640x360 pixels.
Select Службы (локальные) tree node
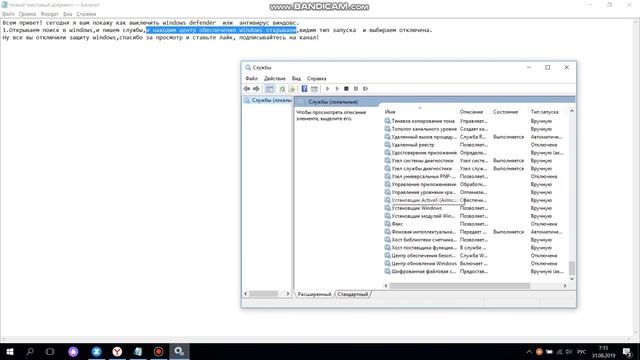[268, 100]
